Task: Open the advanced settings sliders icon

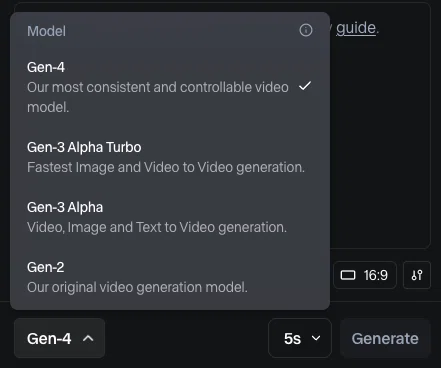Action: [x=417, y=275]
